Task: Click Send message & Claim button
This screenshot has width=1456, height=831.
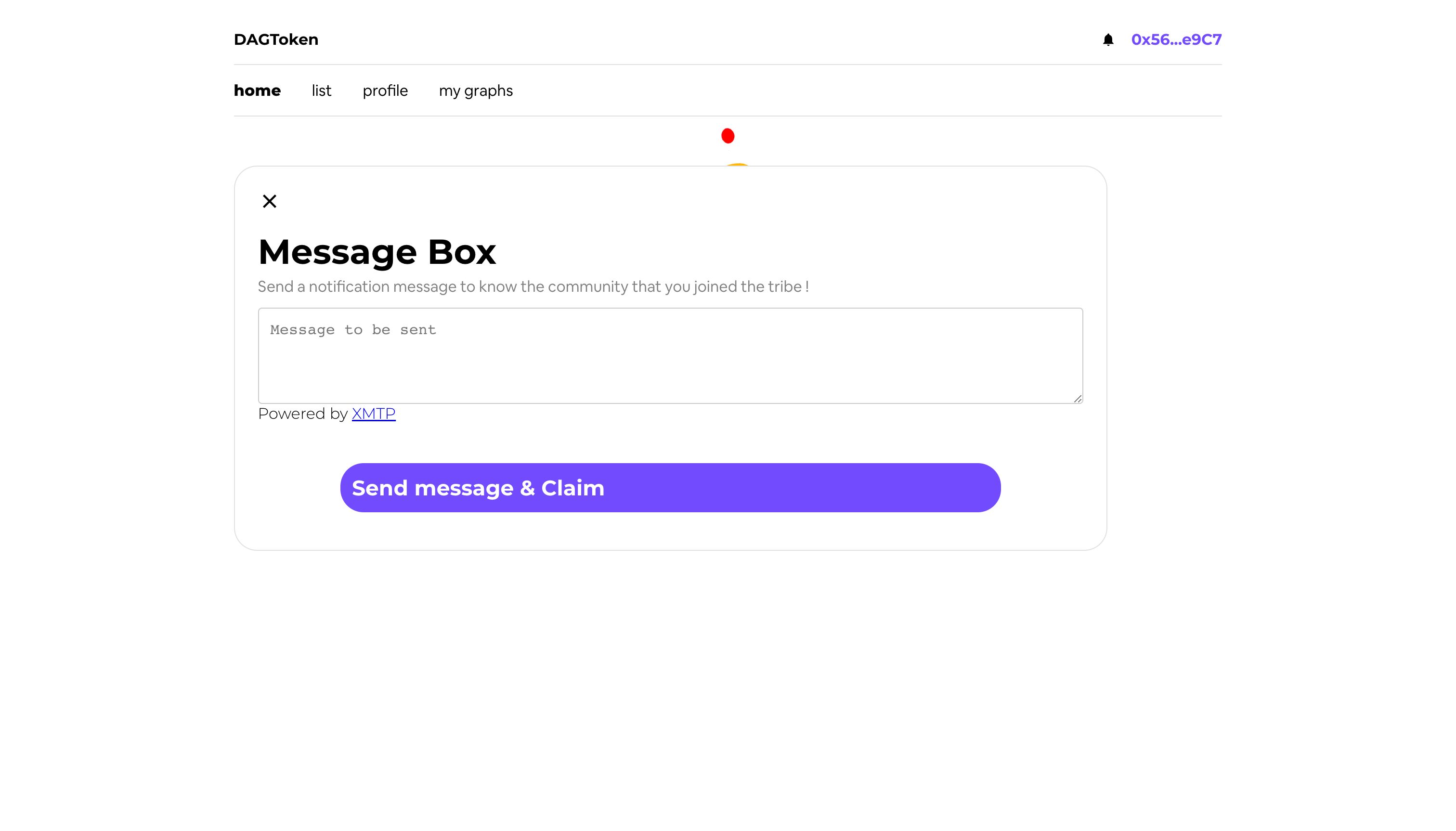Action: click(670, 487)
